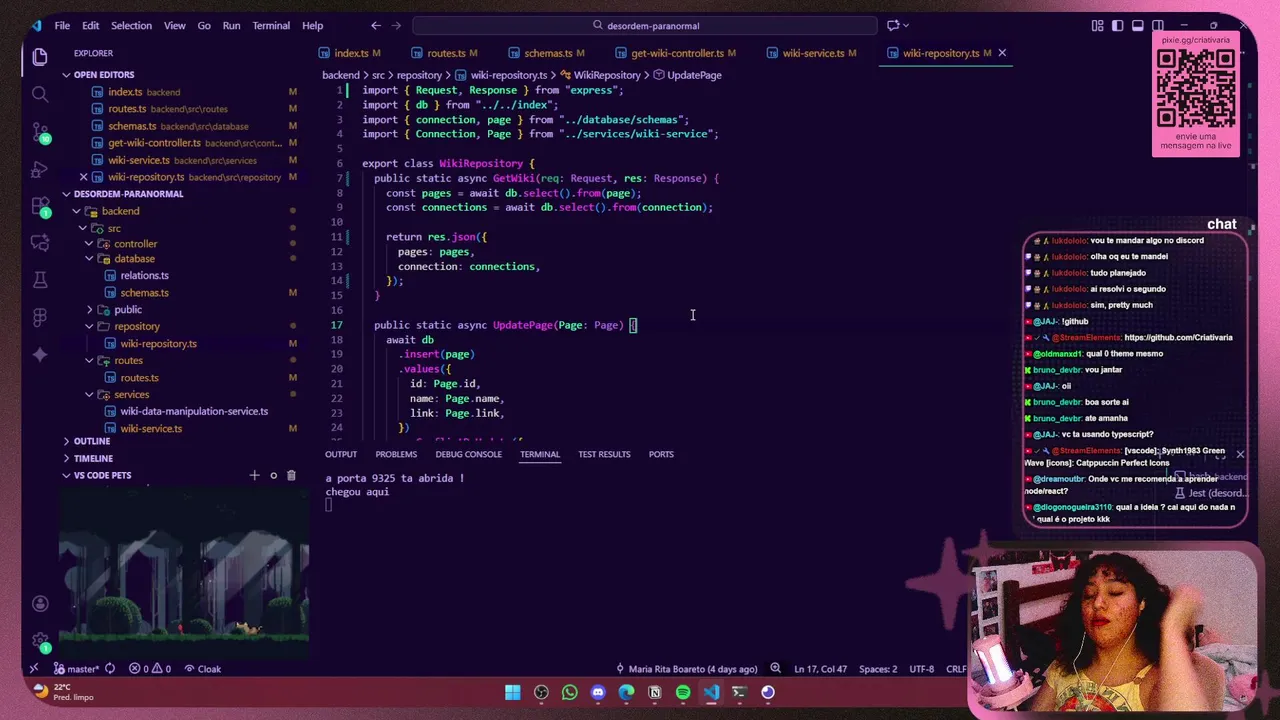
Task: Open the Testing flask view
Action: click(x=40, y=279)
